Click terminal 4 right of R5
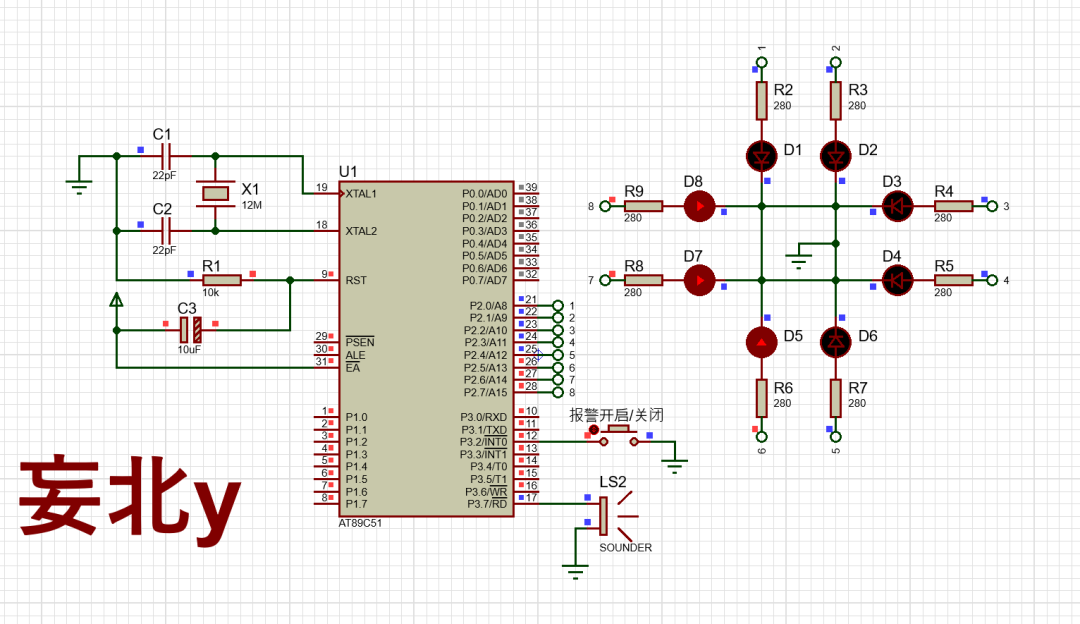This screenshot has height=624, width=1080. pos(992,280)
